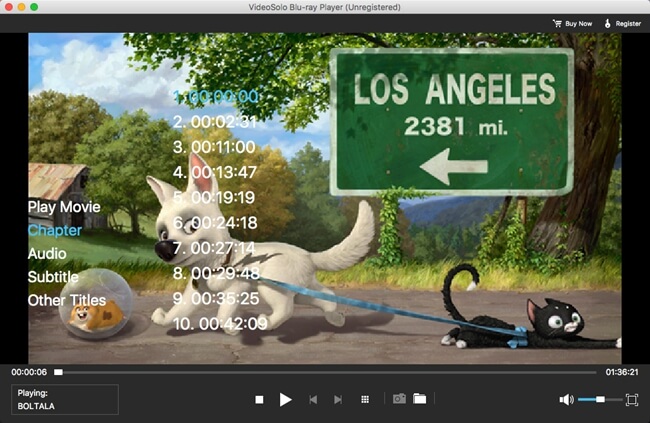Jump to chapter 6 at 00:24:18

215,223
